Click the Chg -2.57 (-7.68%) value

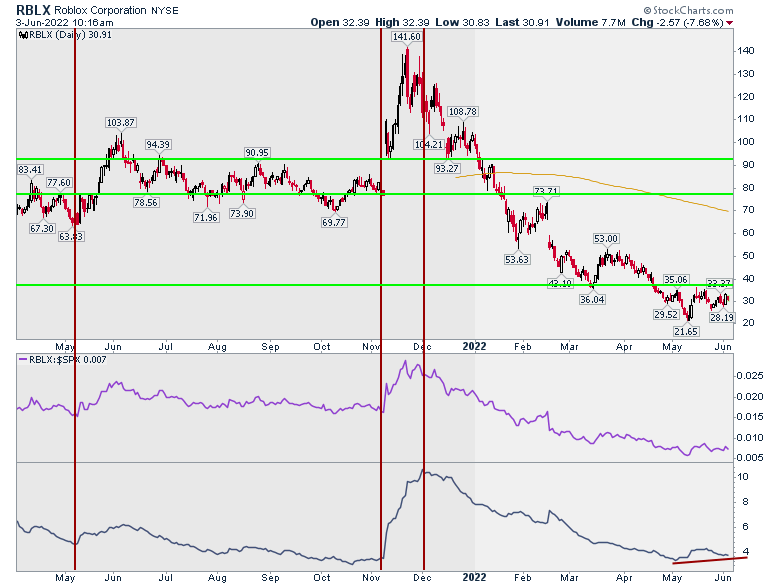click(x=678, y=22)
